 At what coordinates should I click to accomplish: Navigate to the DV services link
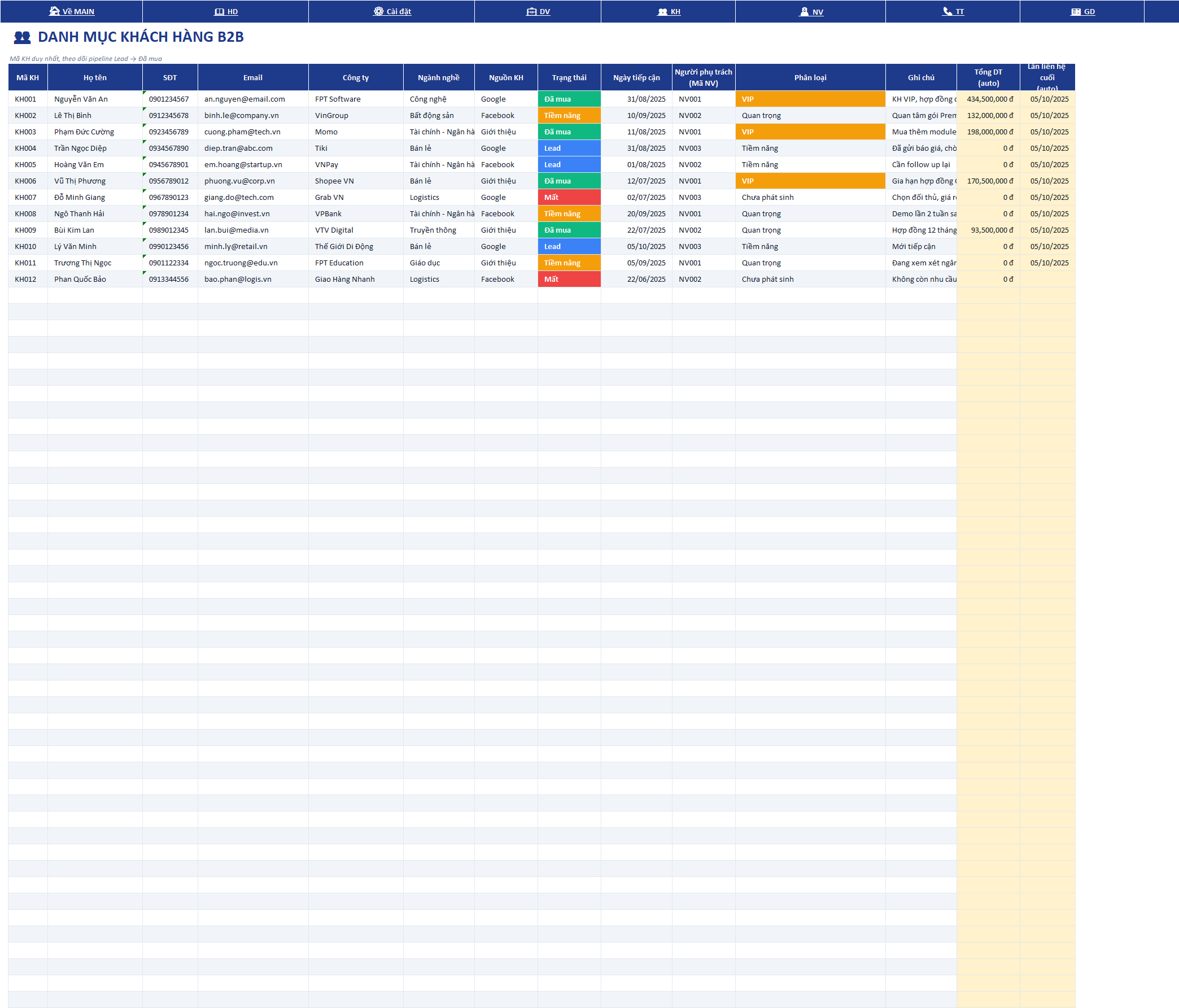coord(538,11)
